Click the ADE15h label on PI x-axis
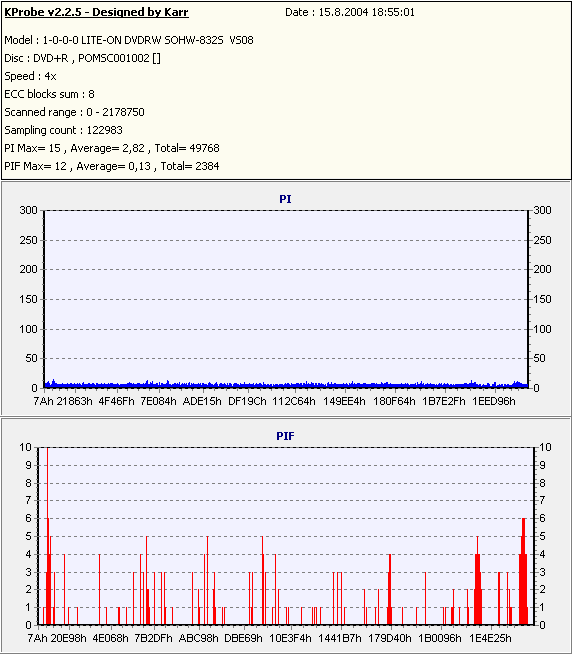This screenshot has height=654, width=572. (x=202, y=401)
